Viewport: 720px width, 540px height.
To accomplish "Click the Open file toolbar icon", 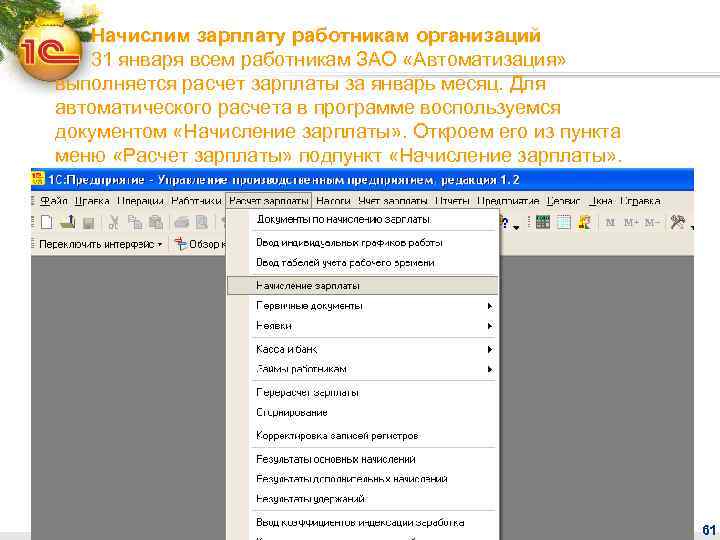I will click(x=68, y=223).
